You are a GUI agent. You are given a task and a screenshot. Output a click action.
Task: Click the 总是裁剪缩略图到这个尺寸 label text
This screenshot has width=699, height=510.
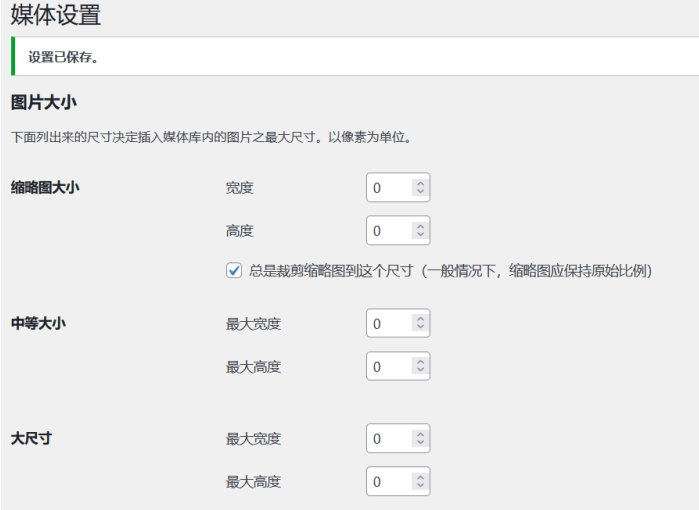tap(450, 271)
